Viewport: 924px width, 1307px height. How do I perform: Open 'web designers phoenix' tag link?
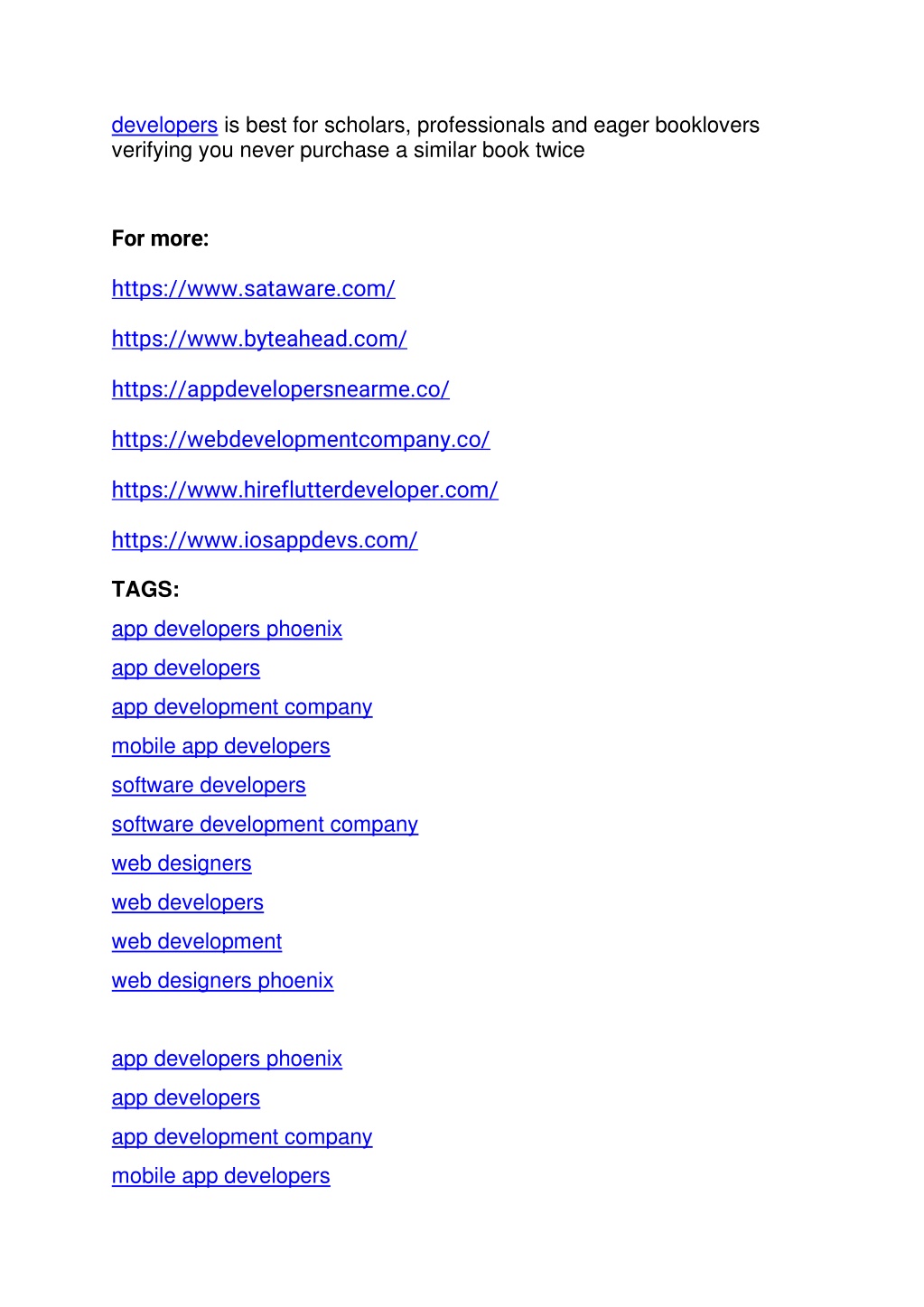coord(223,981)
